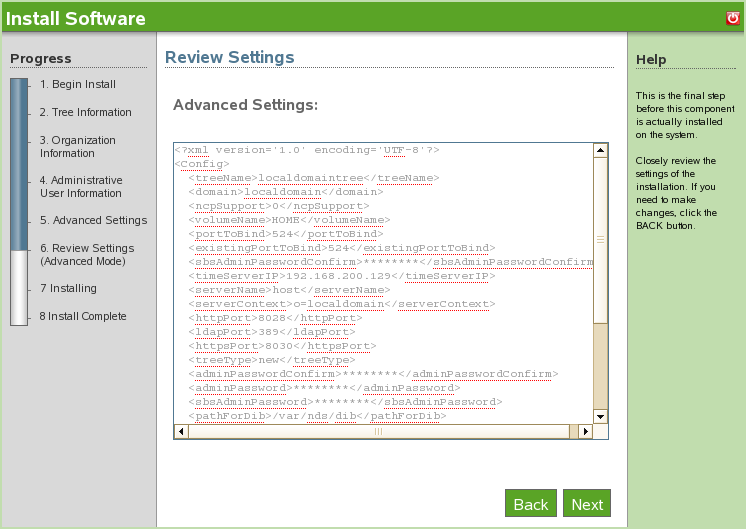Click the vertical scrollbar thumb

[x=600, y=240]
